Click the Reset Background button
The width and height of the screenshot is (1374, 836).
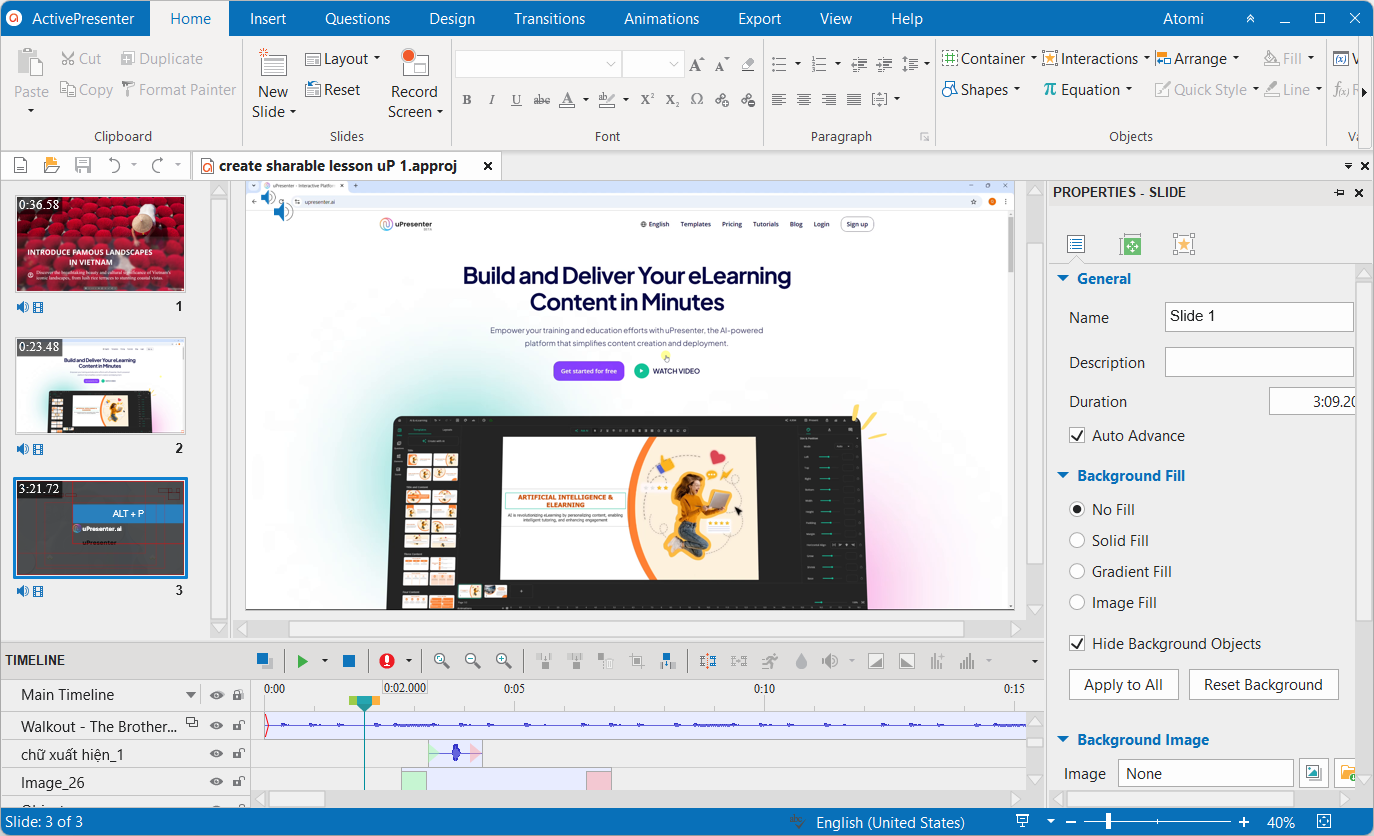click(x=1263, y=685)
